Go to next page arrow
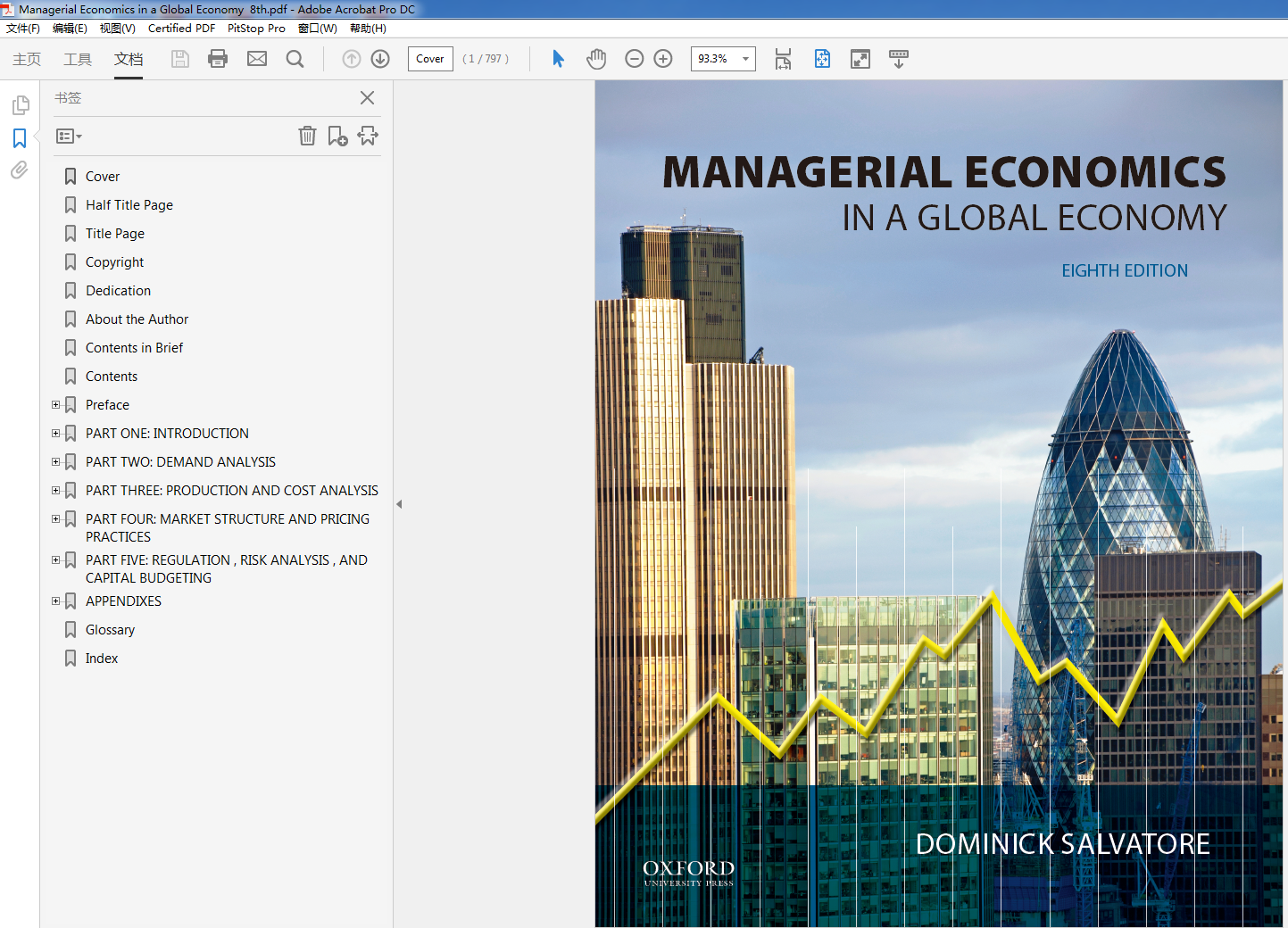This screenshot has width=1288, height=928. pos(380,59)
